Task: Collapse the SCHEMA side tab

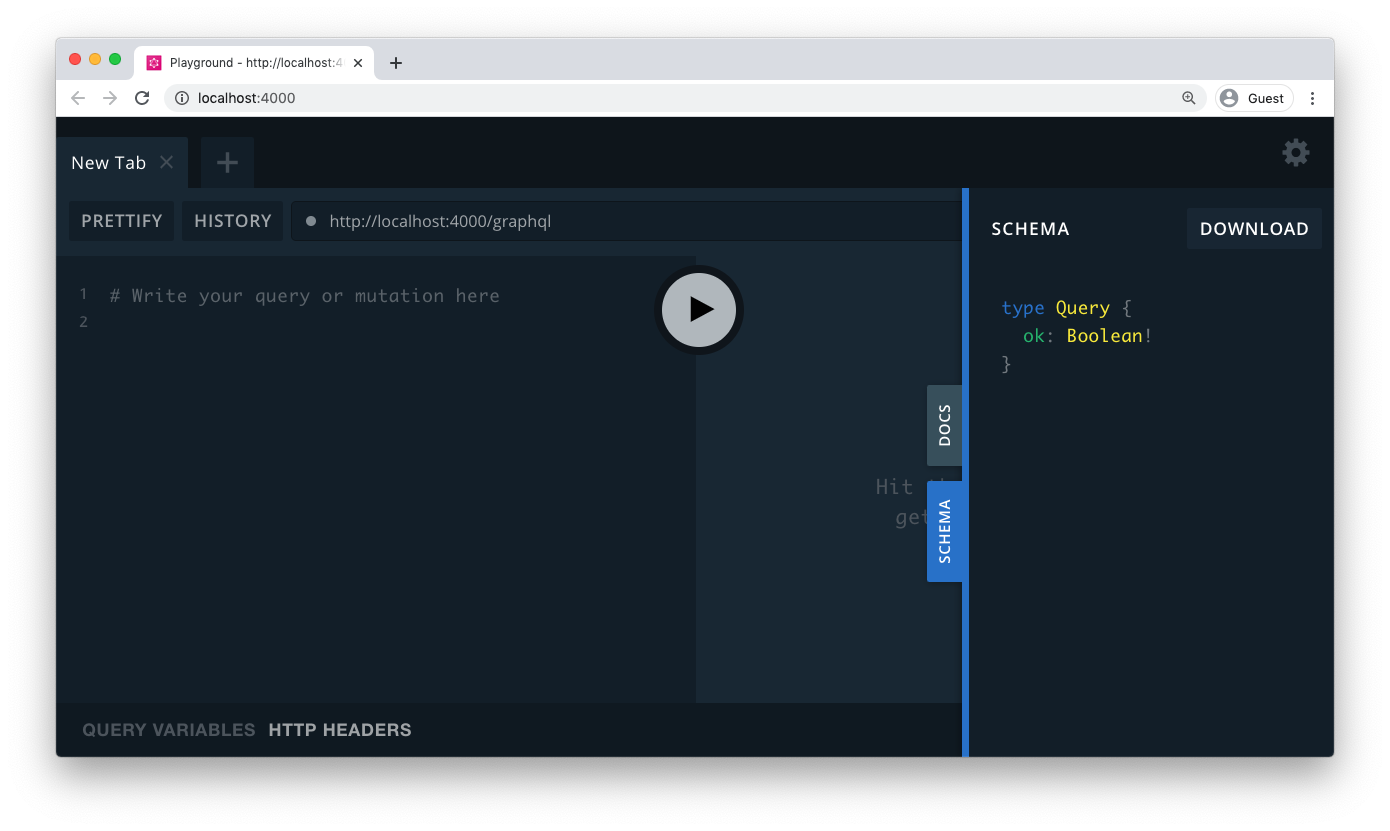Action: point(944,531)
